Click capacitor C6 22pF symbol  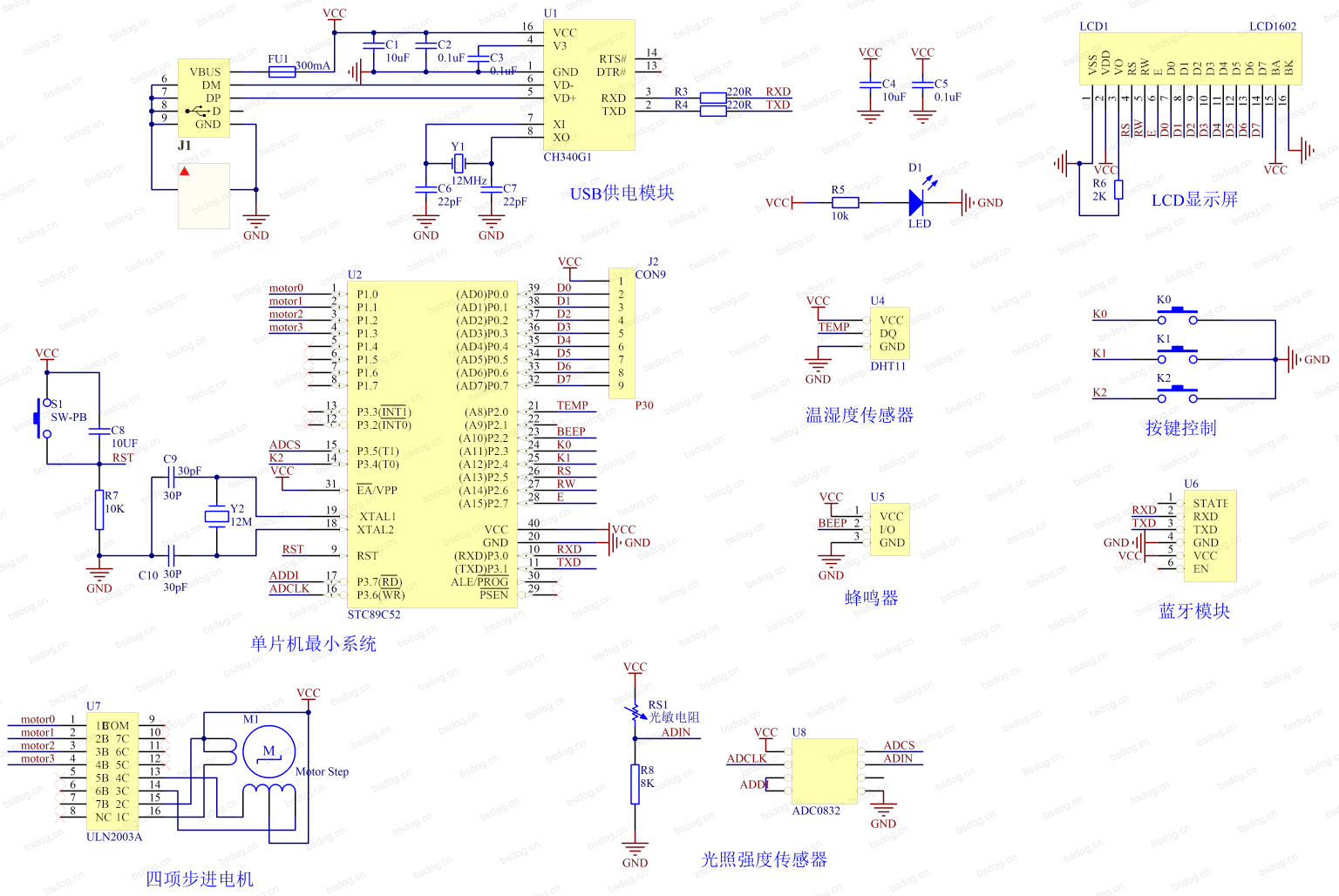coord(426,189)
